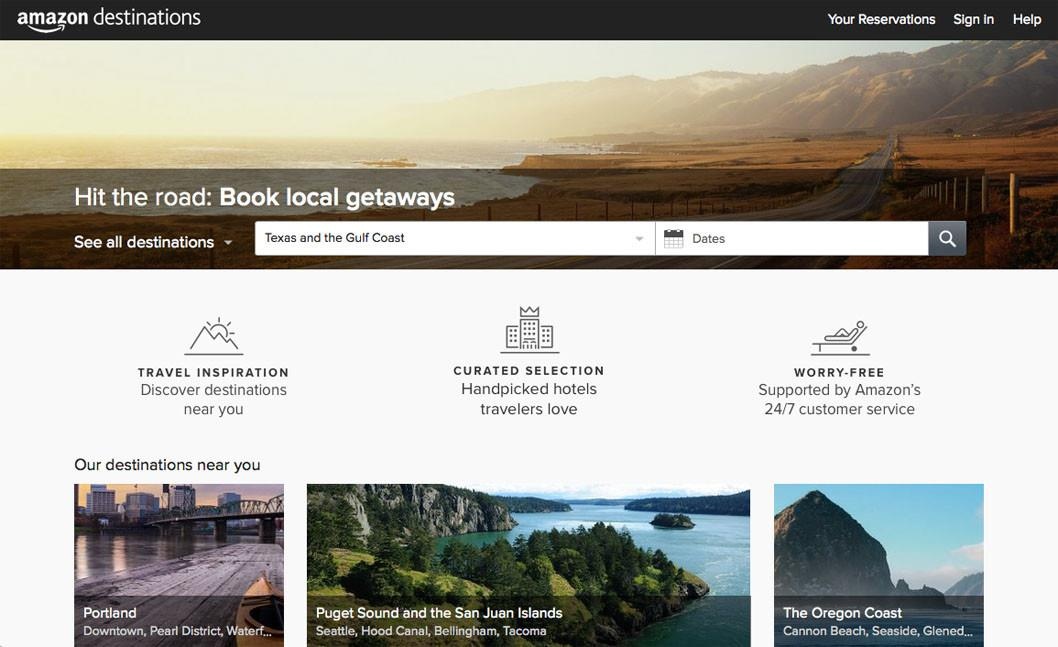Click the calendar icon in Dates field

coord(673,238)
